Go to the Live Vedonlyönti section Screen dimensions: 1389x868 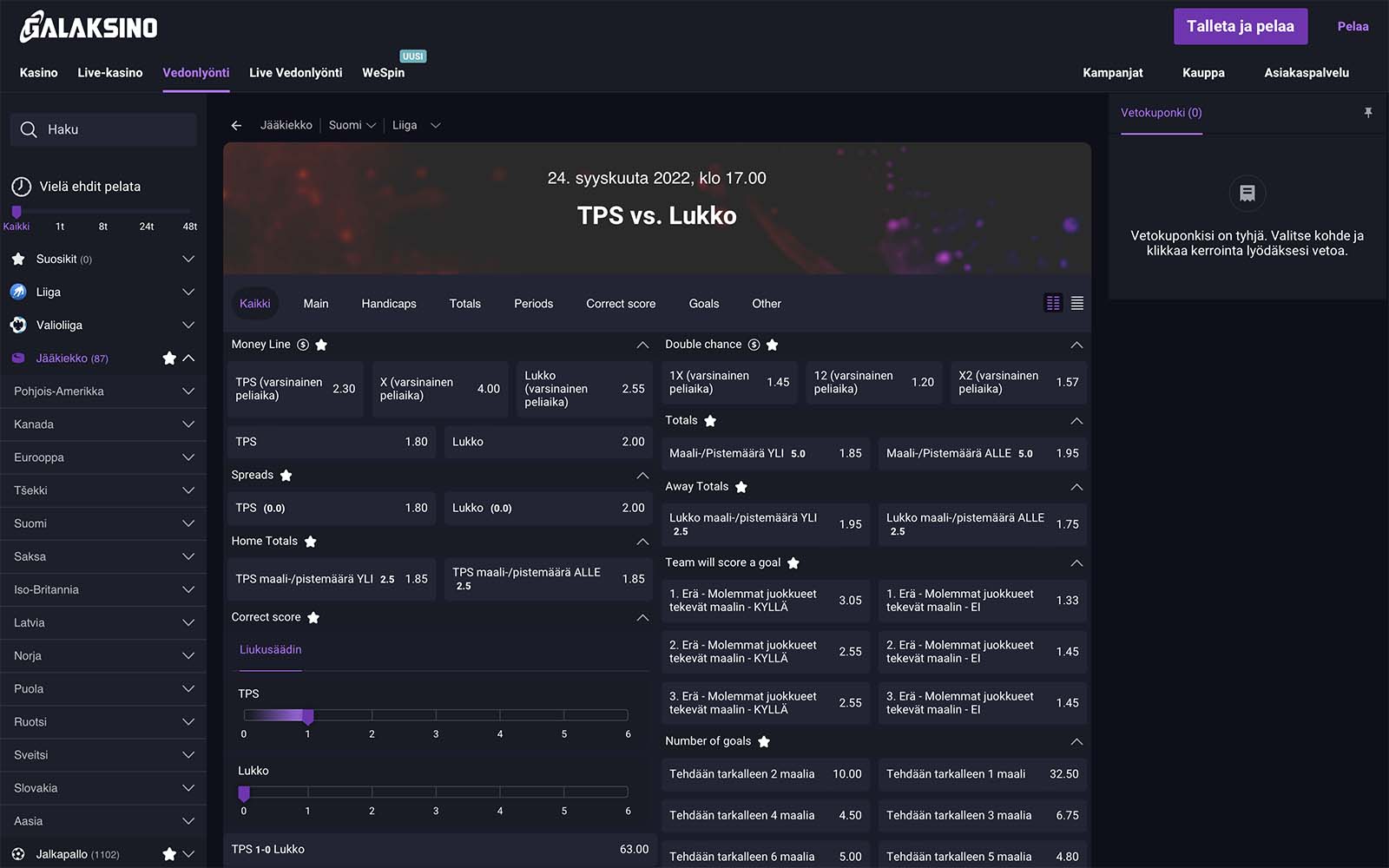coord(295,73)
